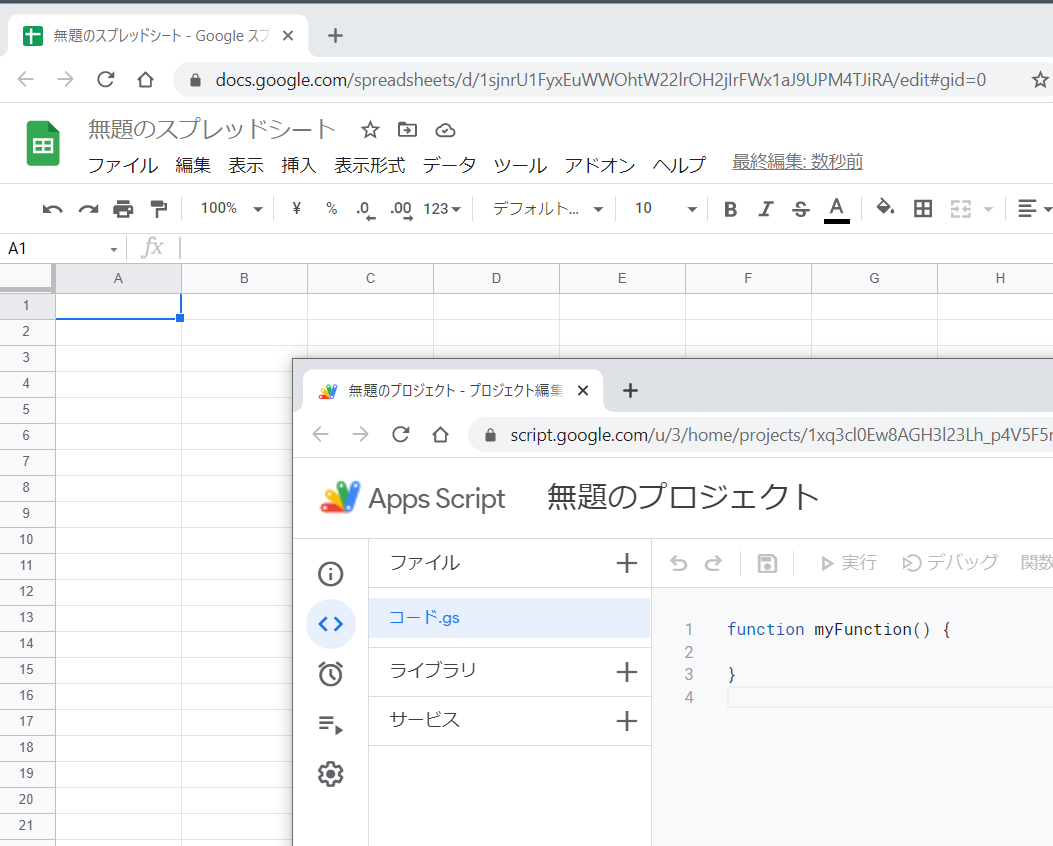
Task: Open merge cells dropdown arrow
Action: click(988, 209)
